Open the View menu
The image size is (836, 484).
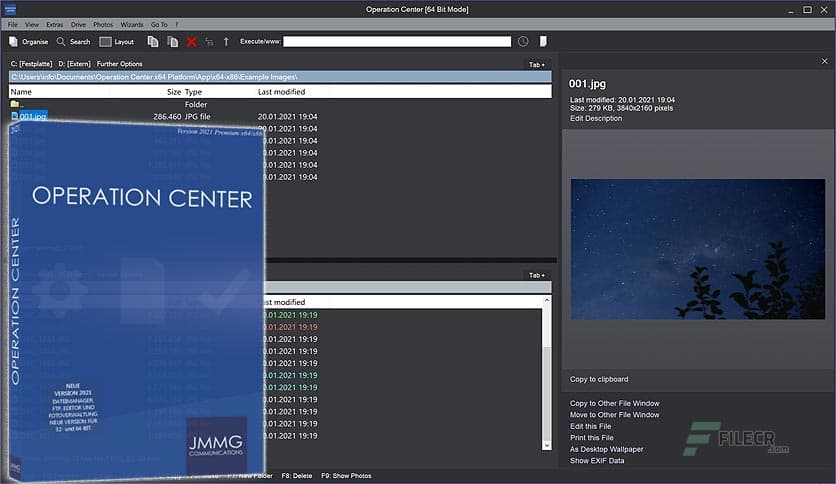coord(32,25)
